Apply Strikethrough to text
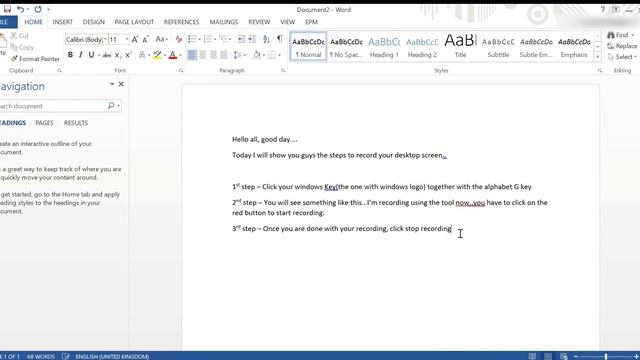This screenshot has width=640, height=360. pos(107,55)
